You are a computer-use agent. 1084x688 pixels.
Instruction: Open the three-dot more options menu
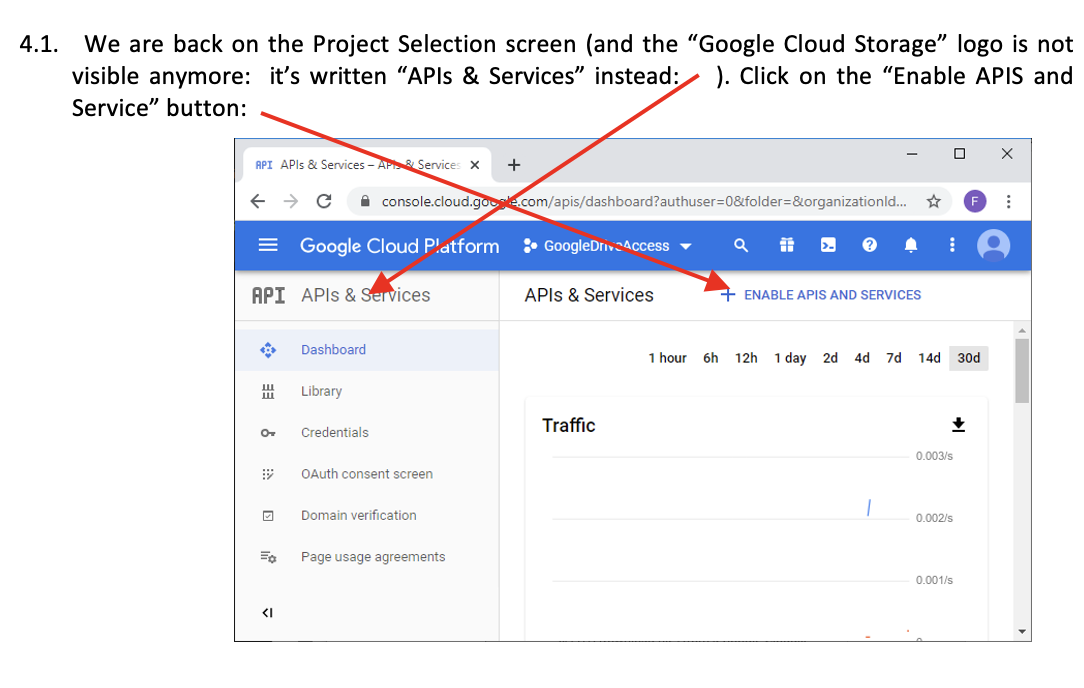(x=952, y=245)
